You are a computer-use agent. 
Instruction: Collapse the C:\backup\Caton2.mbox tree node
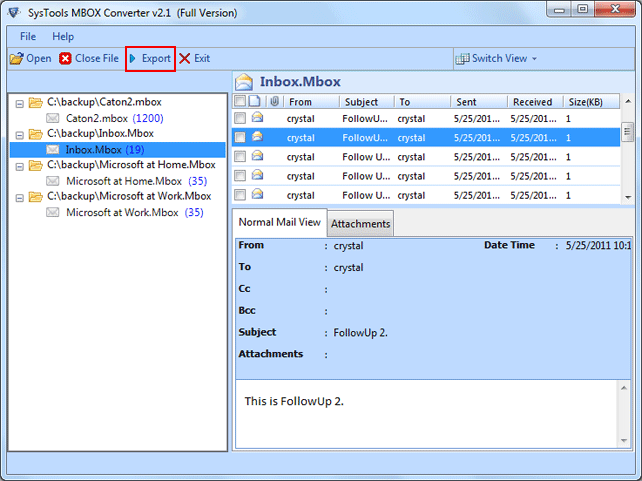19,102
